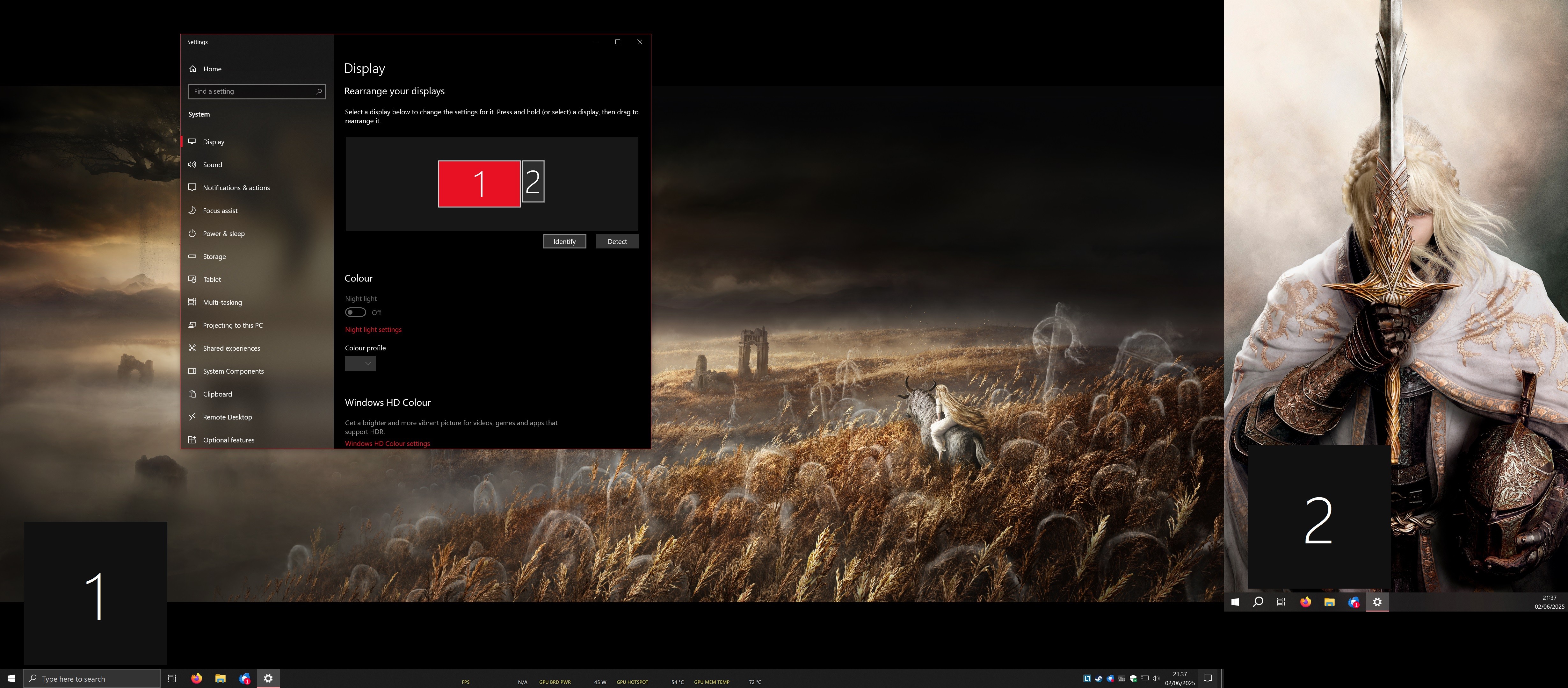Image resolution: width=1568 pixels, height=688 pixels.
Task: Open Clipboard settings icon
Action: pyautogui.click(x=192, y=394)
